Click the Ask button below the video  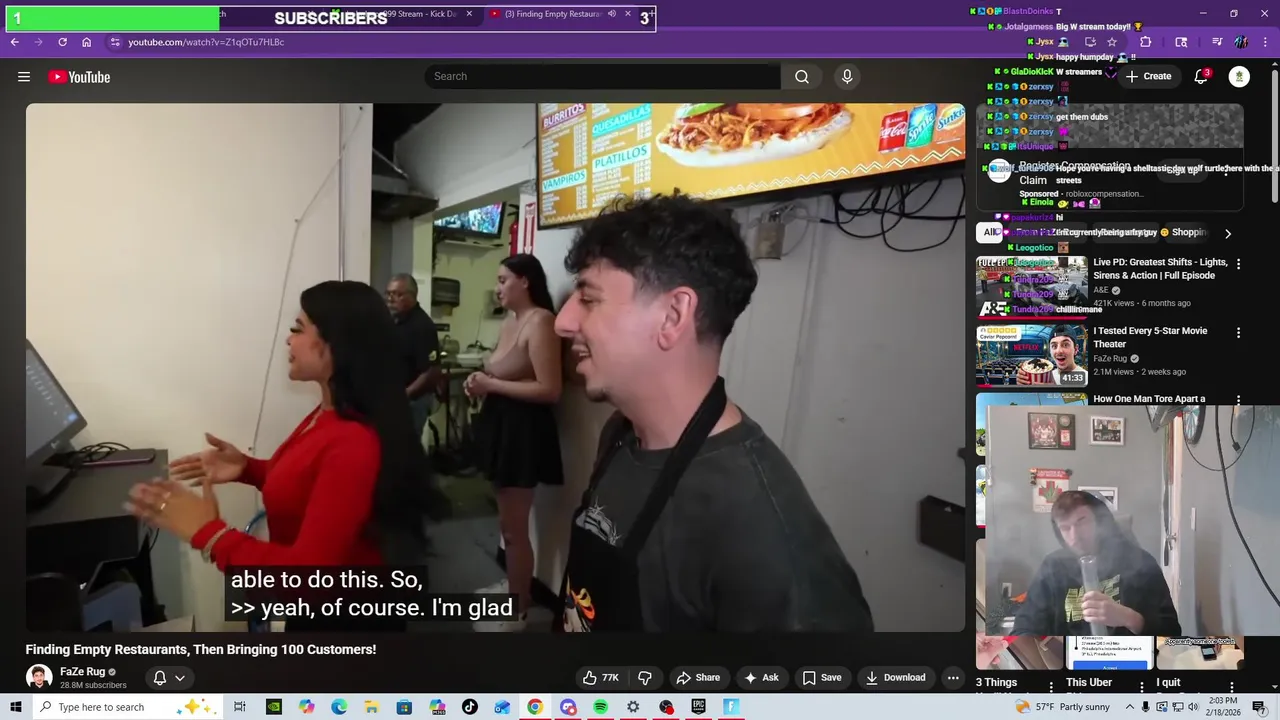point(761,677)
